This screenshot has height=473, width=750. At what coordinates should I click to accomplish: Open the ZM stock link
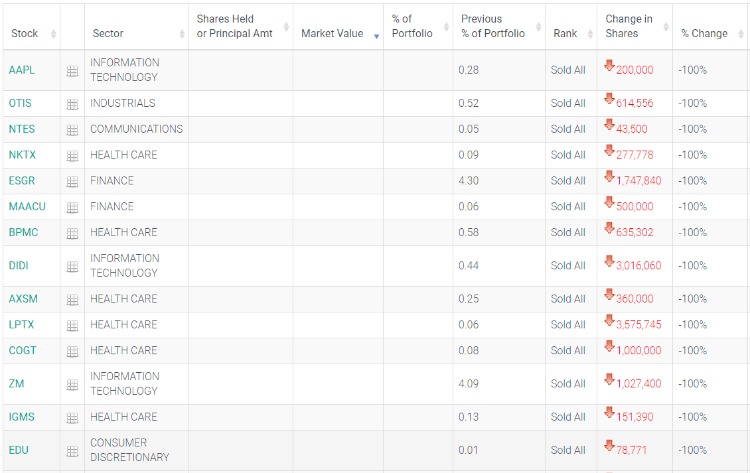[x=16, y=384]
